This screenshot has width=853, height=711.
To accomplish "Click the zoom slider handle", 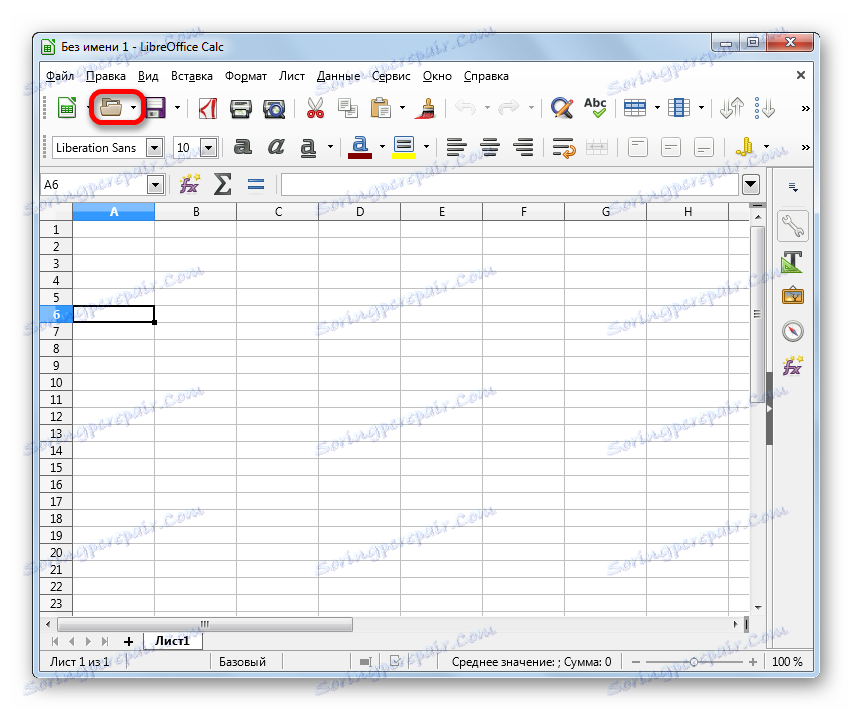I will pyautogui.click(x=694, y=662).
